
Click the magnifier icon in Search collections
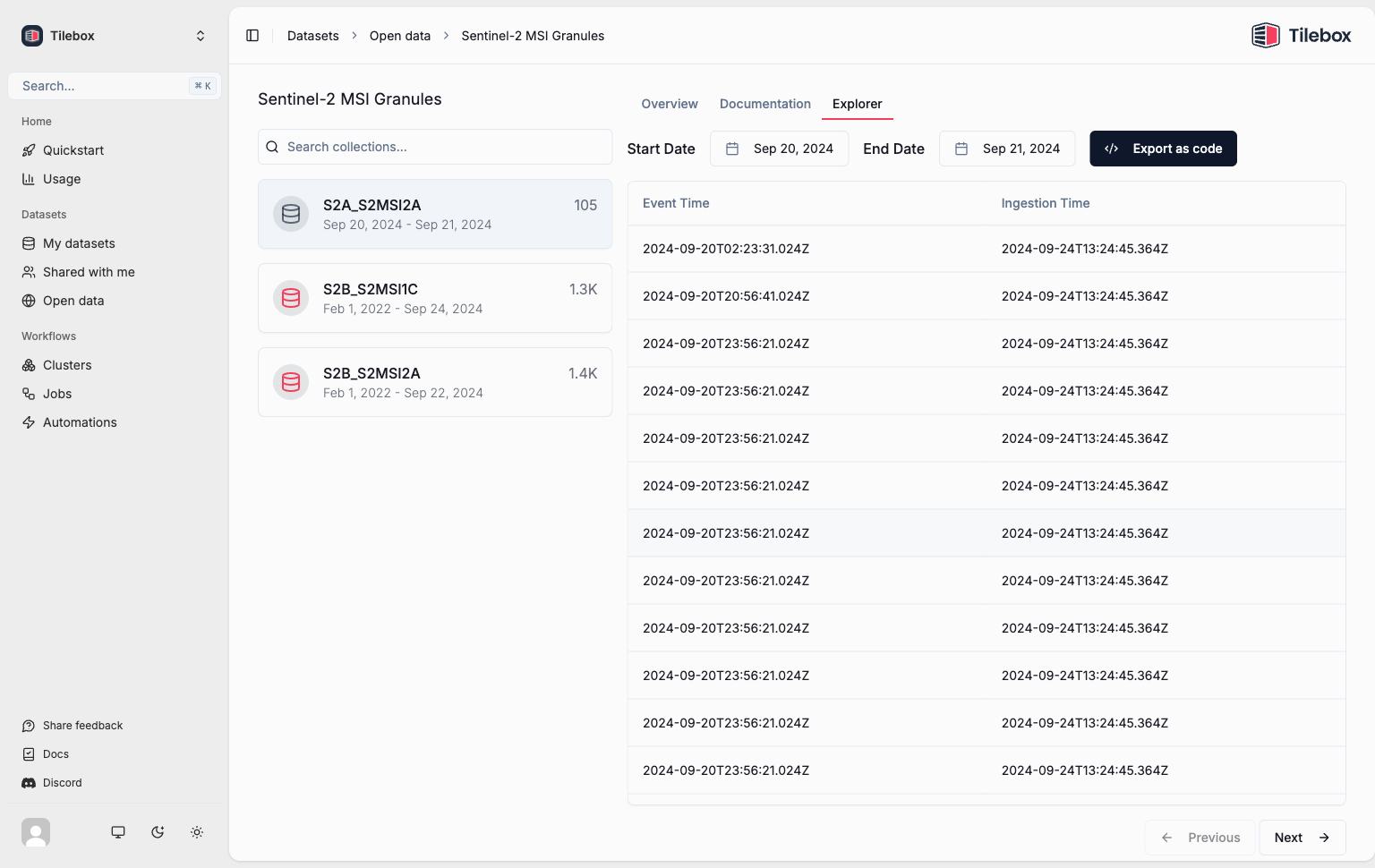(x=272, y=147)
